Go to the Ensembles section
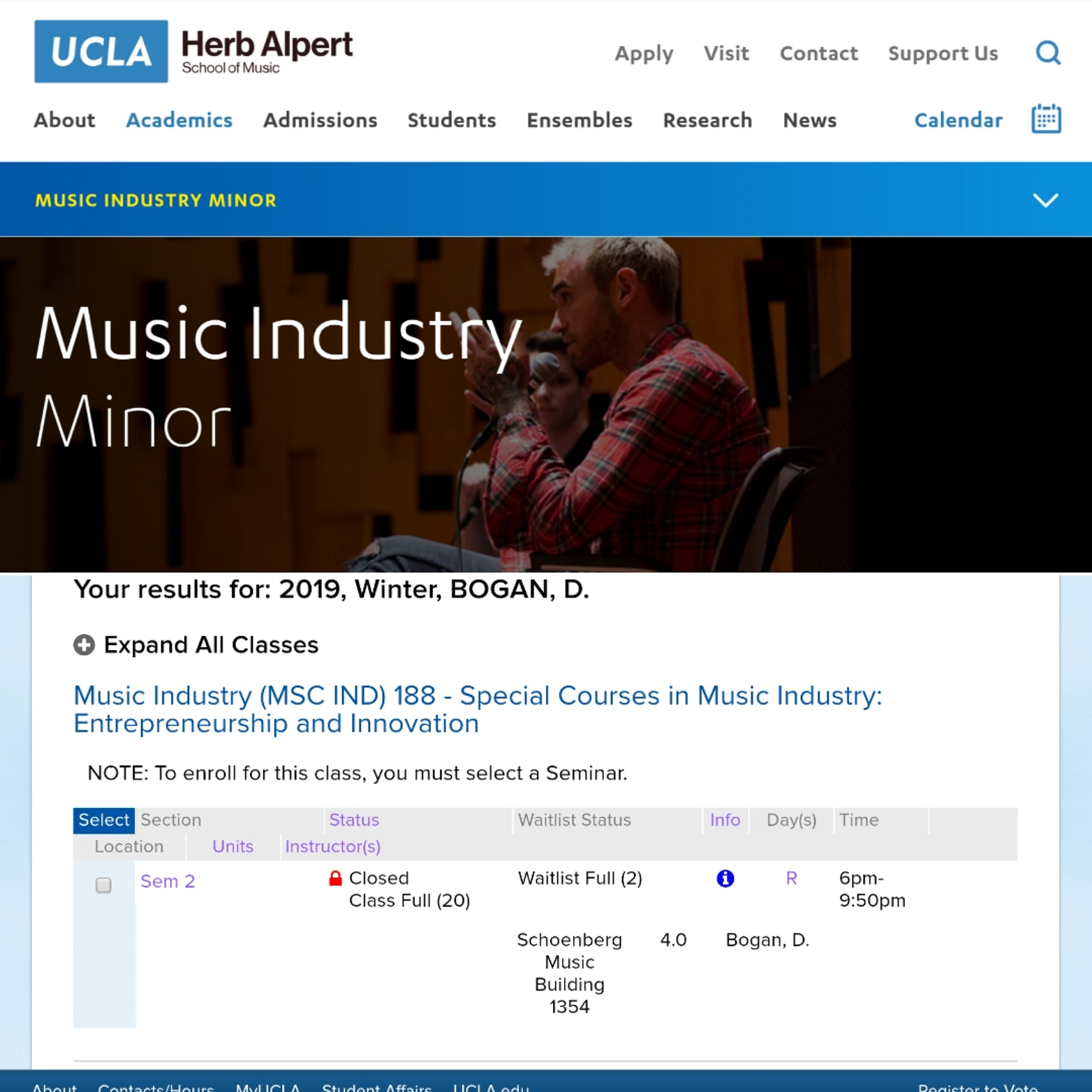This screenshot has height=1092, width=1092. [x=579, y=120]
